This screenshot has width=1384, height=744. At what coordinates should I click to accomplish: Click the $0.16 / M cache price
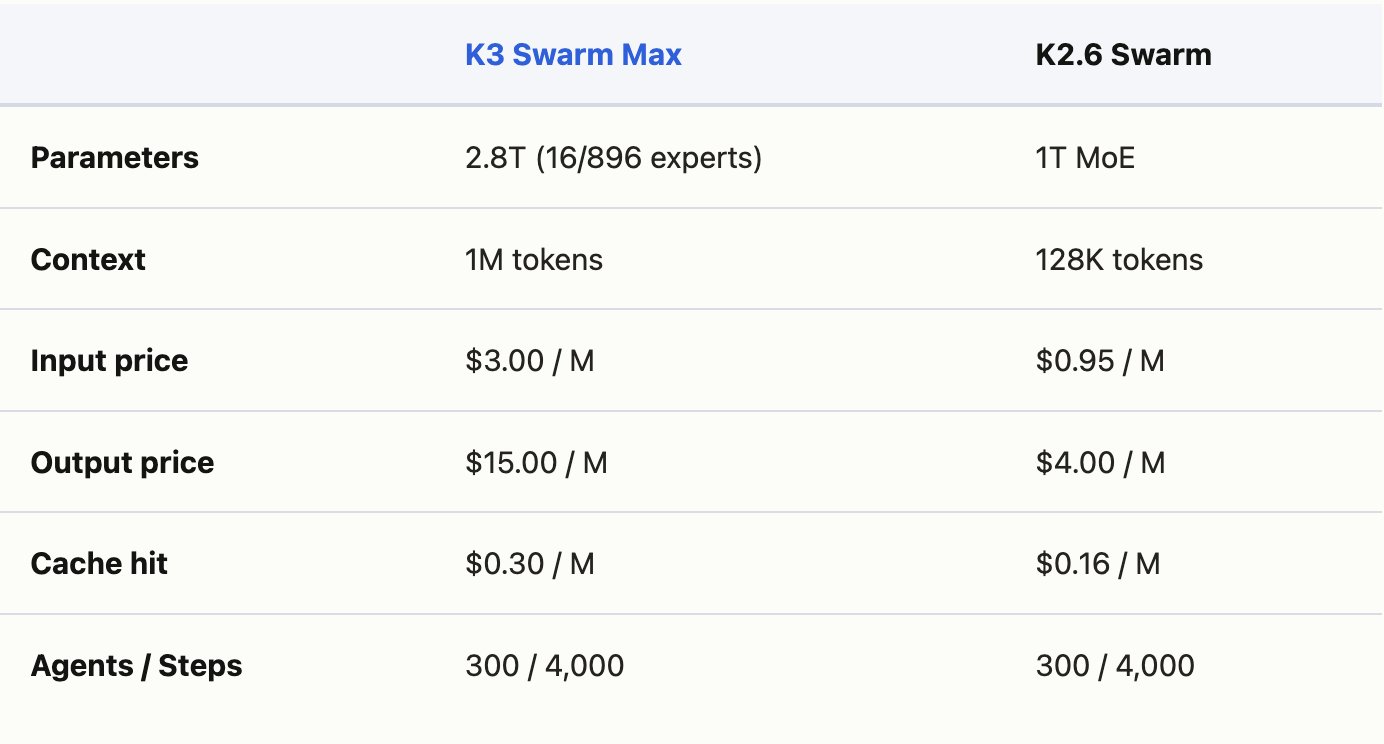coord(1098,564)
